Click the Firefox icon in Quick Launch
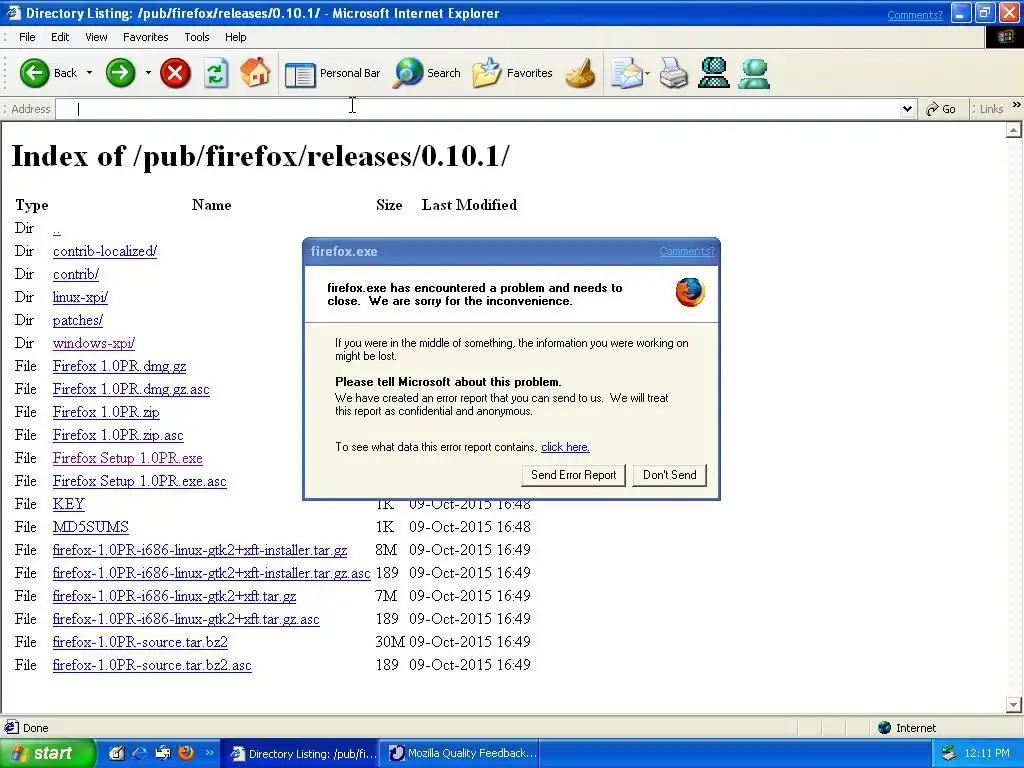Viewport: 1024px width, 768px height. [186, 753]
